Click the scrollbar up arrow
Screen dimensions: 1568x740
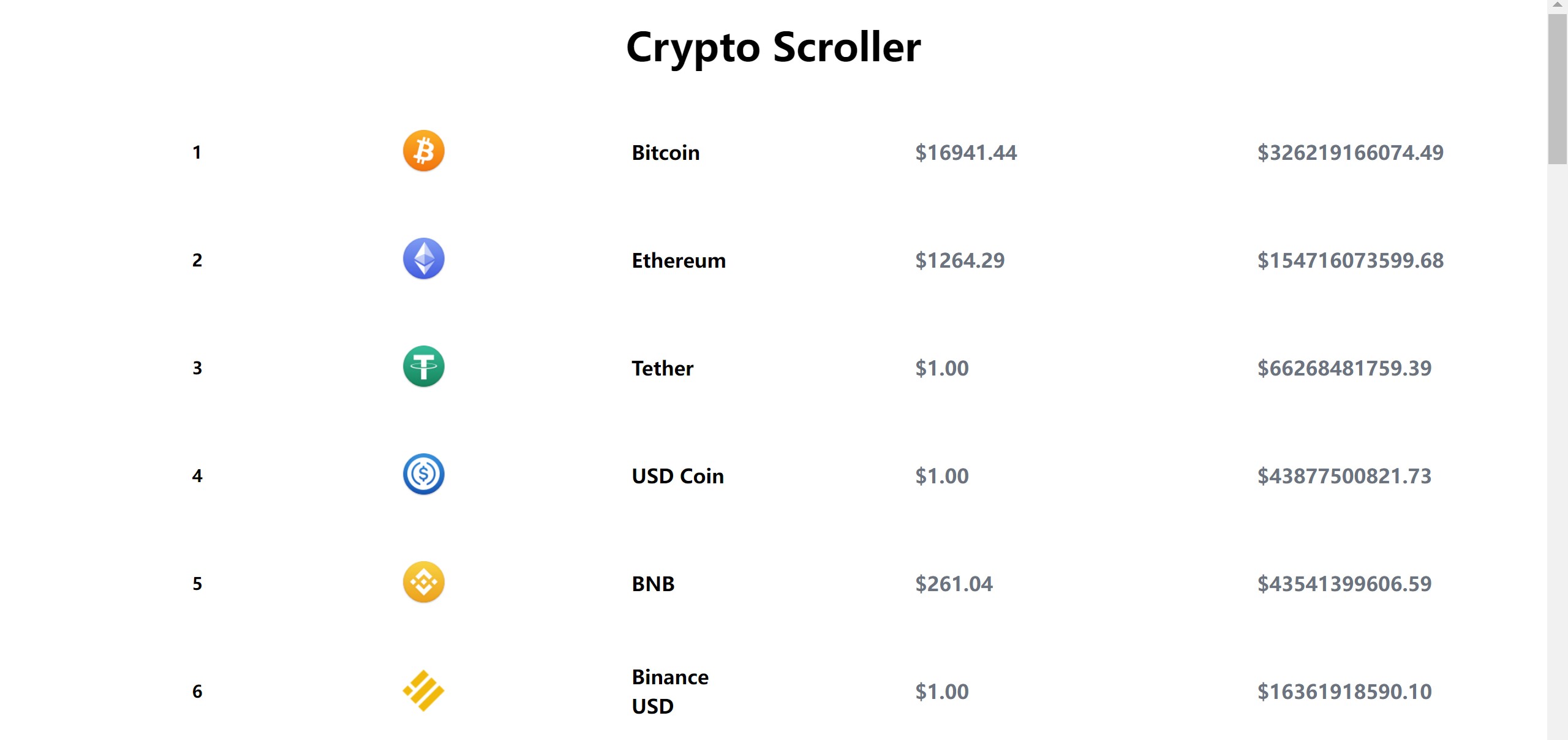click(1557, 5)
